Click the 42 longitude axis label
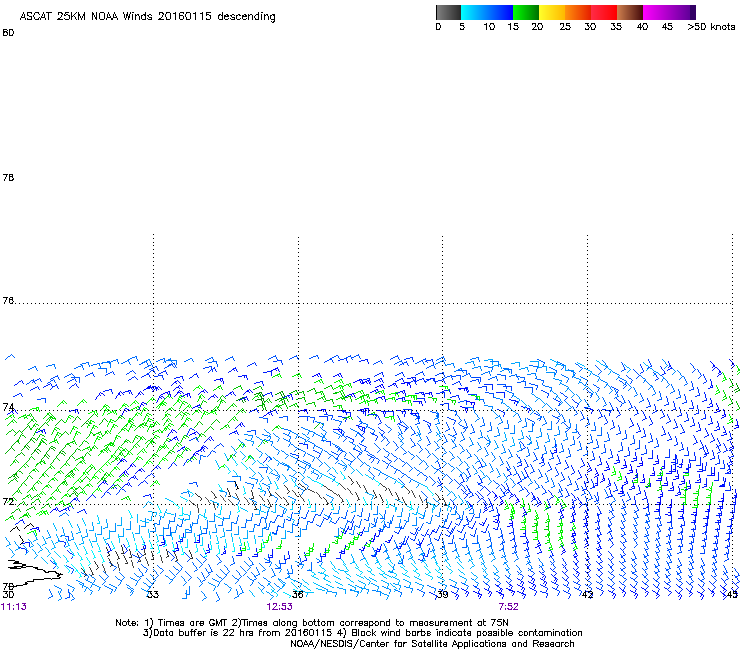740x650 pixels. 587,594
